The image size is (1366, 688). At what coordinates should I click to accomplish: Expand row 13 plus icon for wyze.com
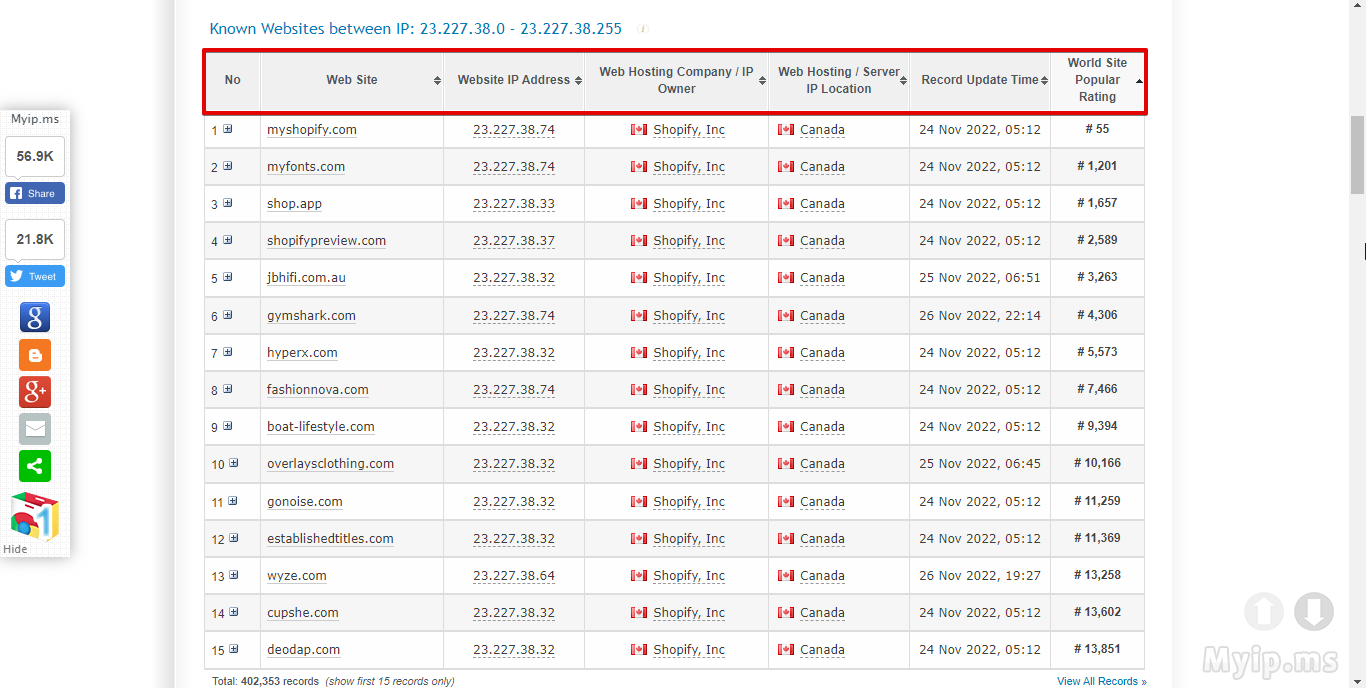click(x=233, y=575)
